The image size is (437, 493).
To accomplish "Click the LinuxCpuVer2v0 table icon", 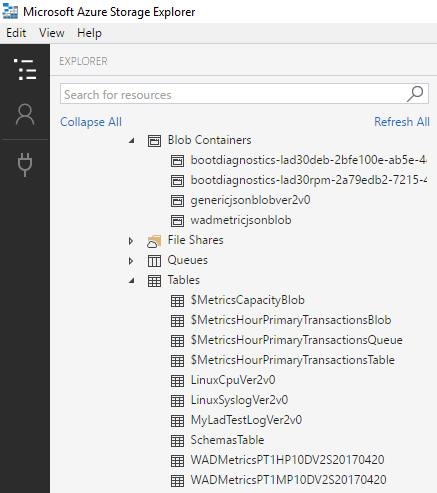I will [x=177, y=381].
